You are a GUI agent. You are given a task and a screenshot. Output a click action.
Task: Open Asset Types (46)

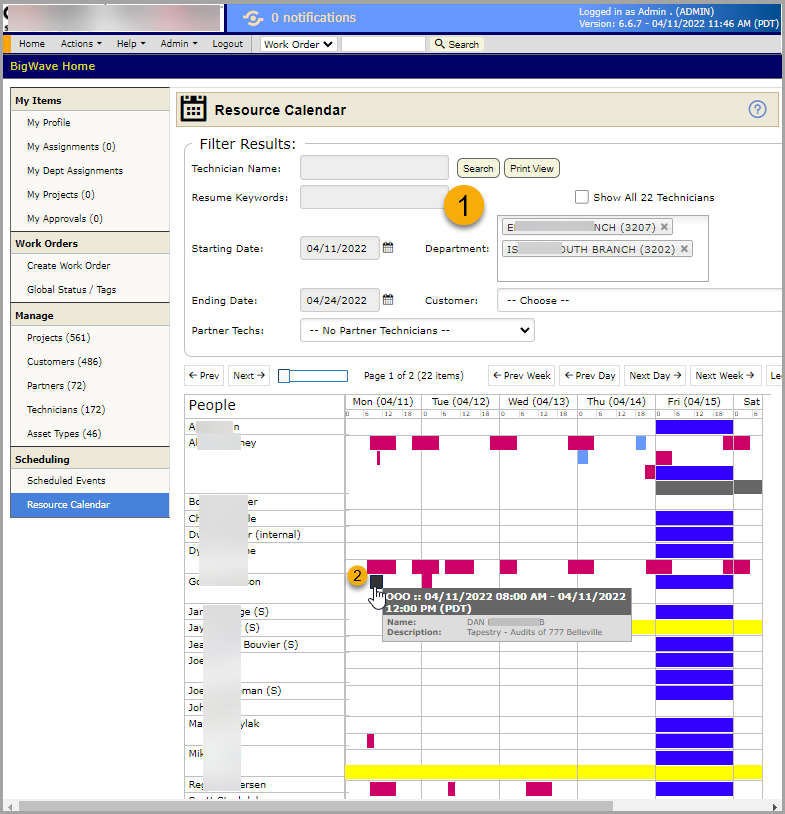click(x=64, y=433)
